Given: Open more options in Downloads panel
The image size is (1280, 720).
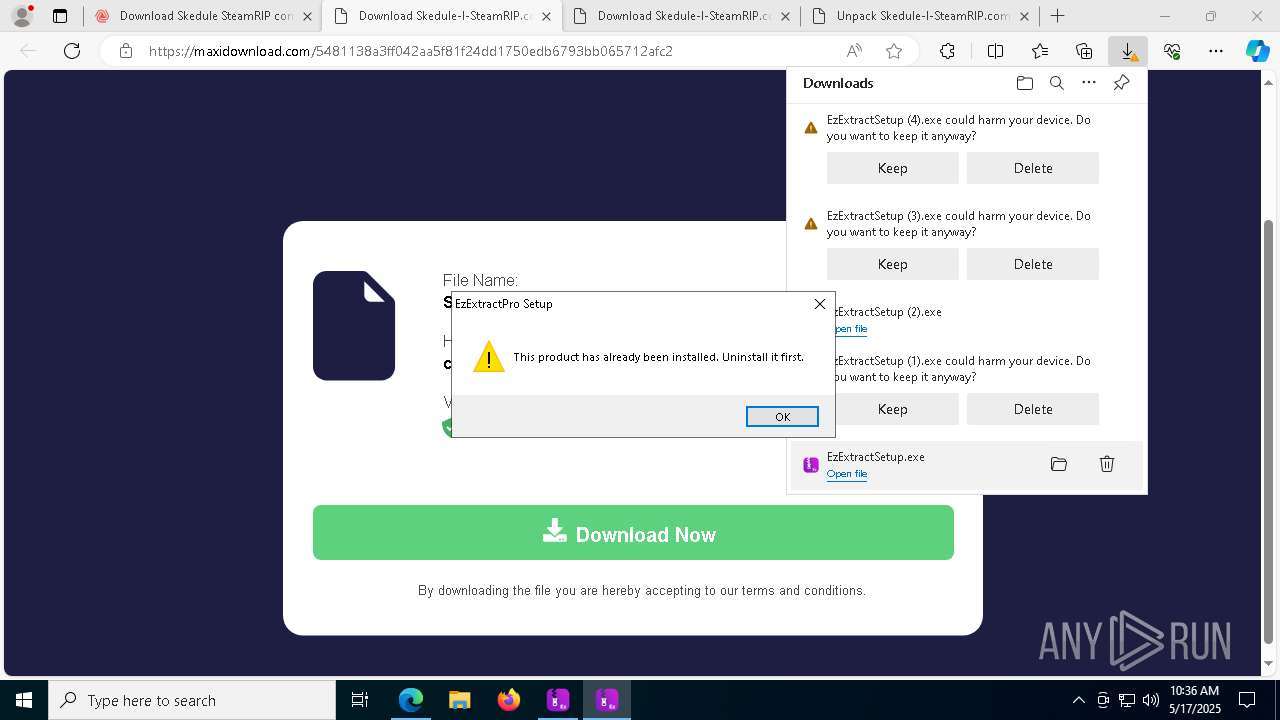Looking at the screenshot, I should [1089, 83].
